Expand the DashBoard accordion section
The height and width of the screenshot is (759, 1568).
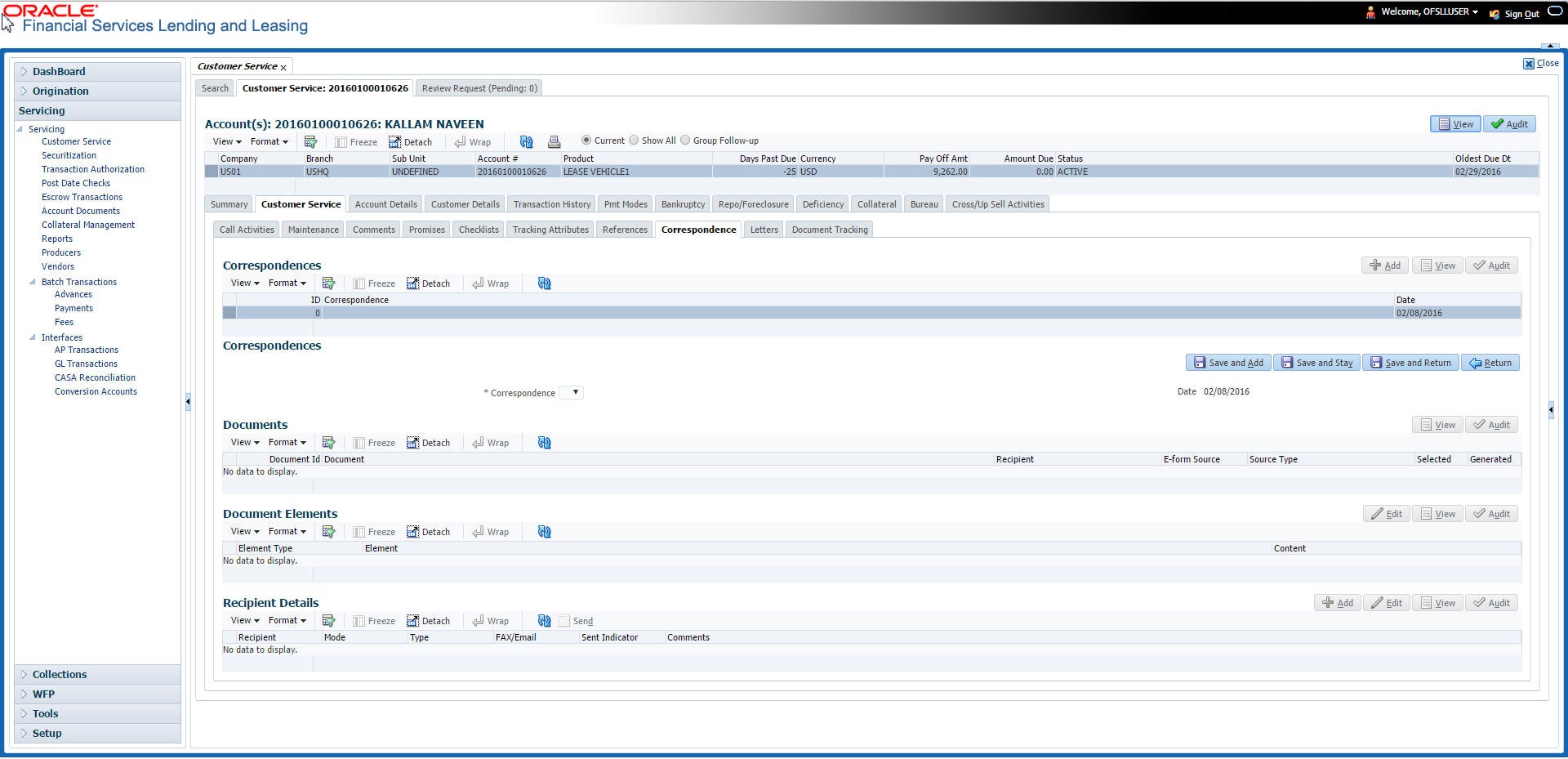[x=97, y=72]
